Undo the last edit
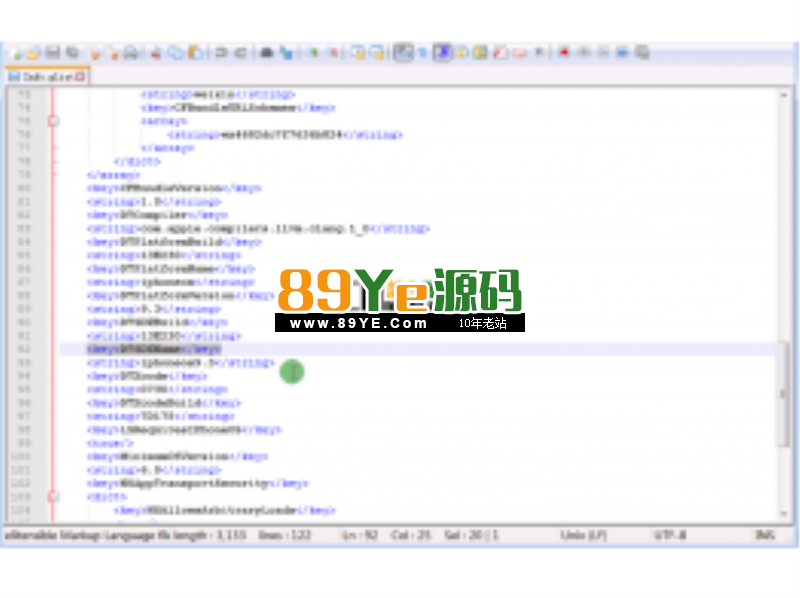This screenshot has width=800, height=598. coord(221,53)
